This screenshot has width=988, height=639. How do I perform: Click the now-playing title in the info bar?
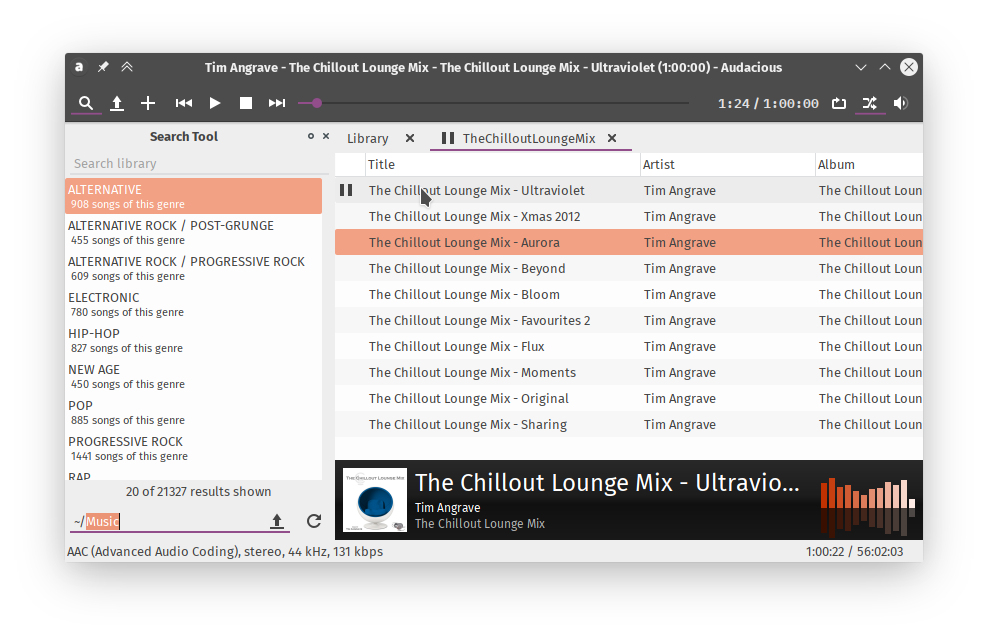(x=607, y=483)
